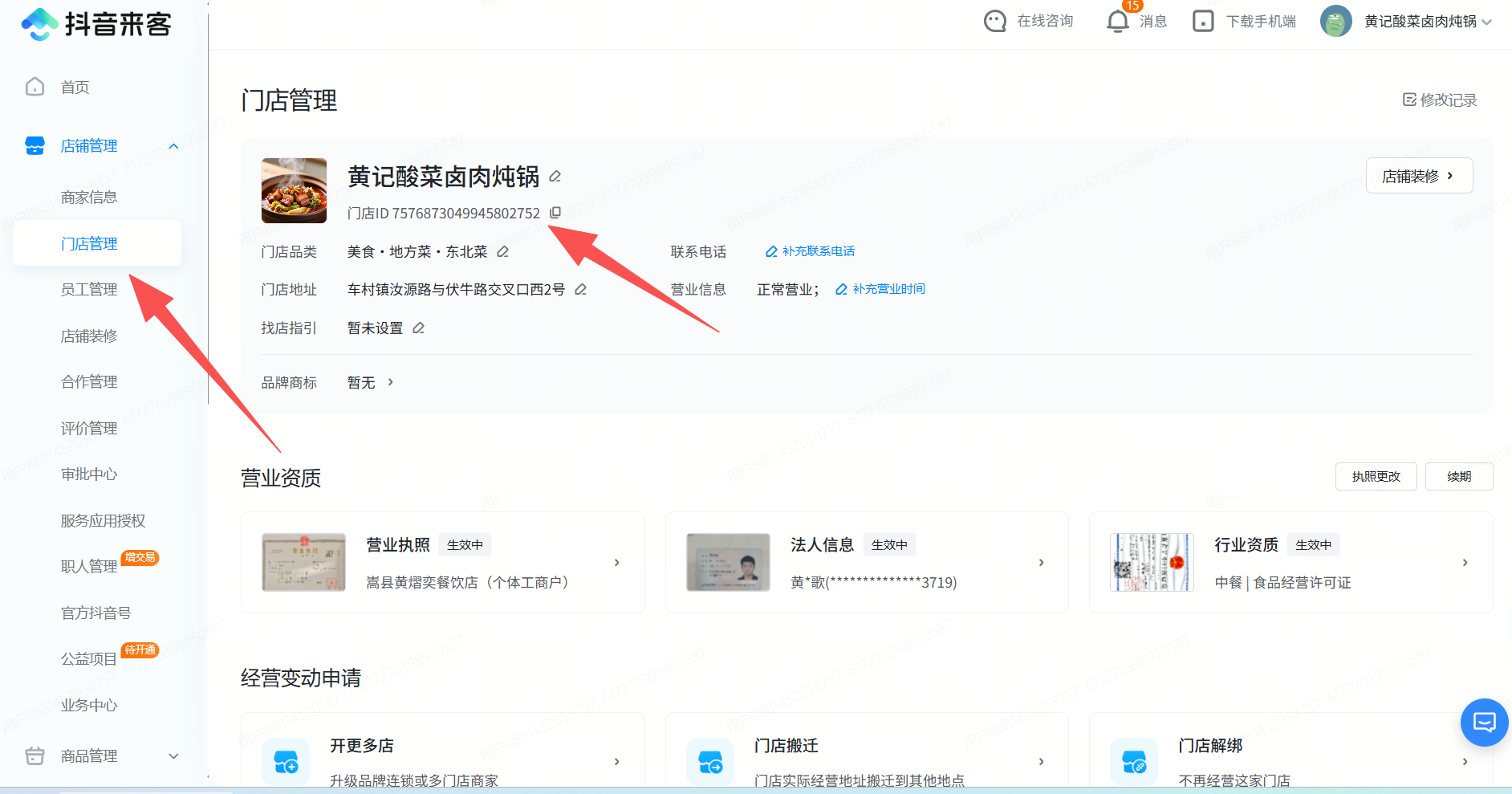Edit store name pencil icon
The image size is (1512, 794).
pyautogui.click(x=555, y=177)
